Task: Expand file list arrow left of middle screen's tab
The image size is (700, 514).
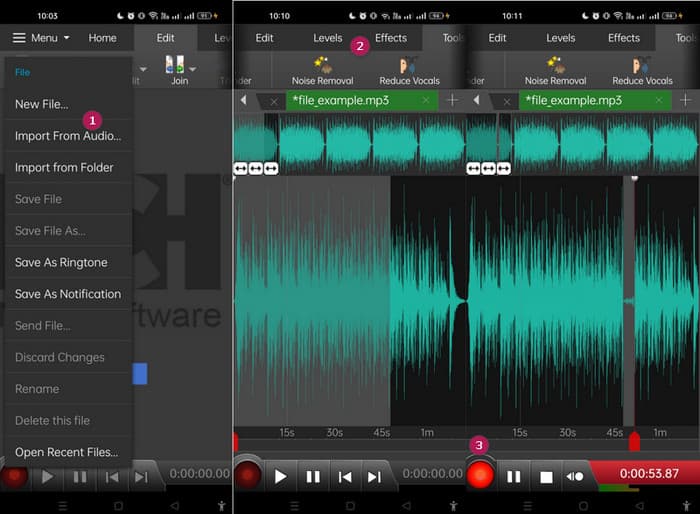Action: [243, 100]
